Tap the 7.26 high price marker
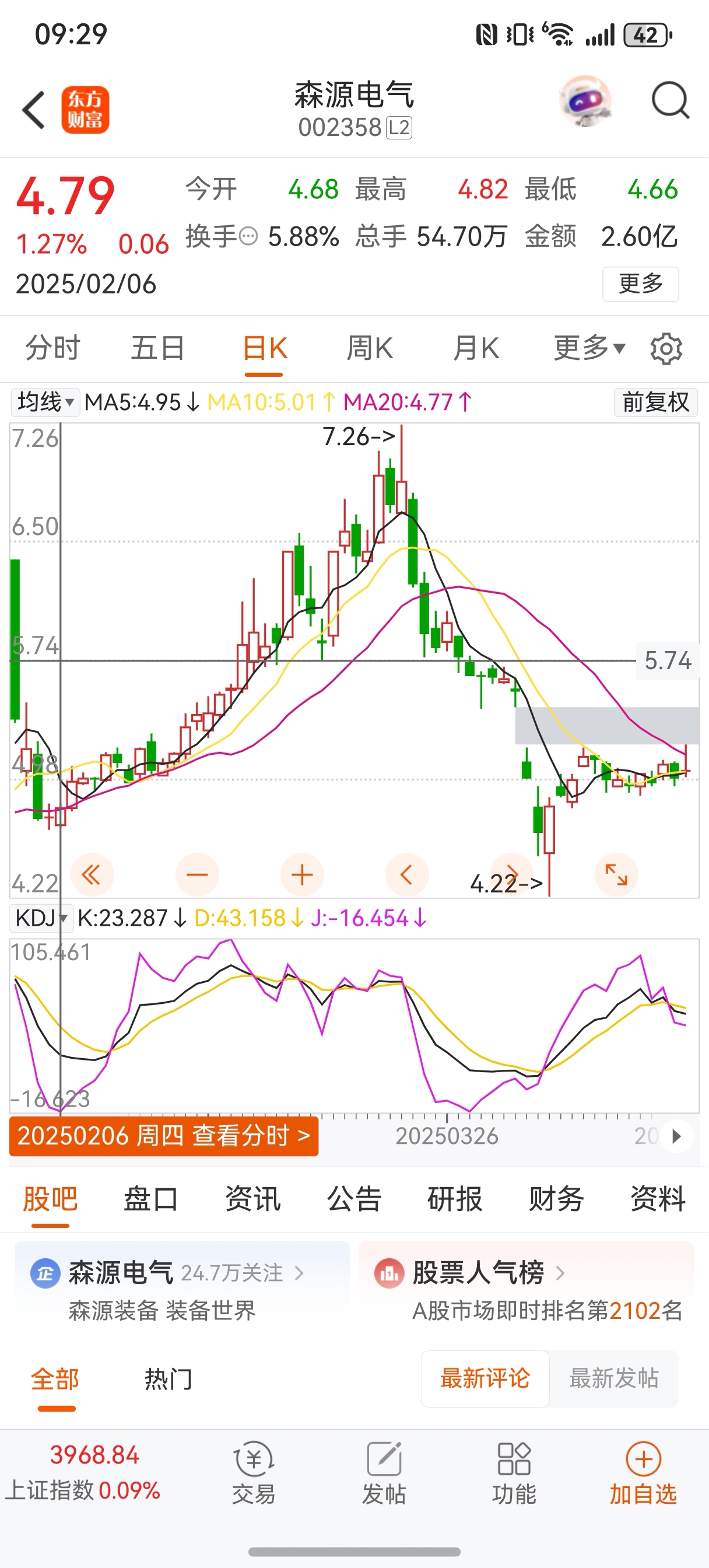This screenshot has width=709, height=1568. point(359,436)
